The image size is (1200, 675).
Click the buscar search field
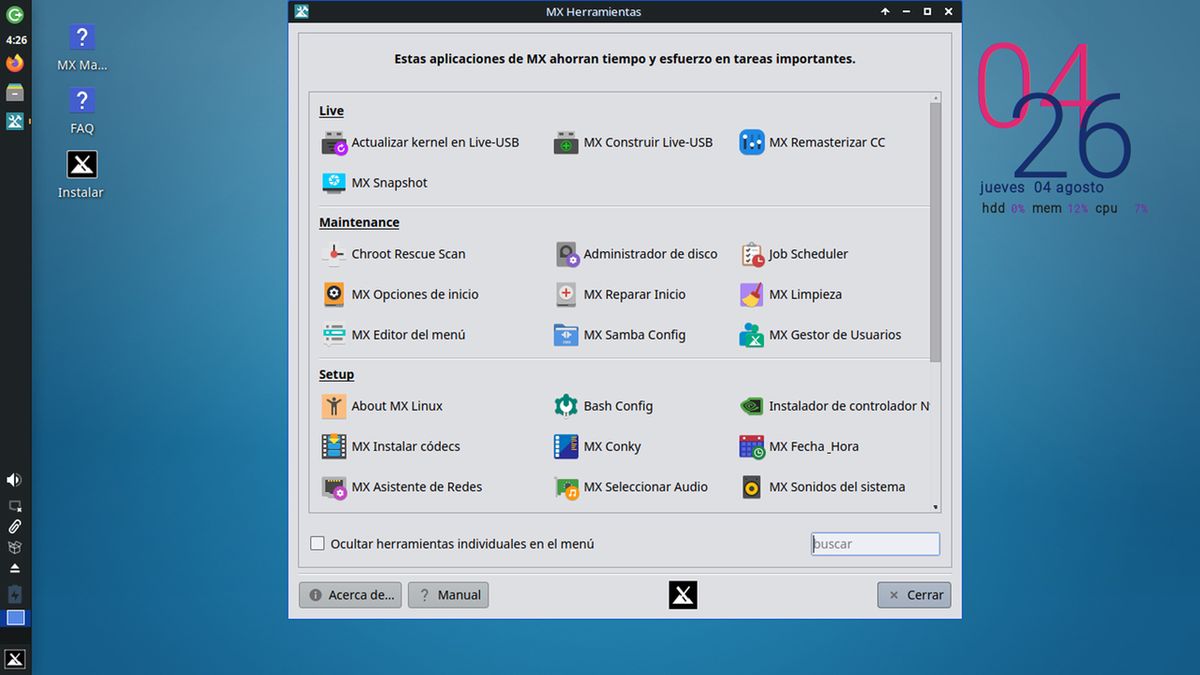point(875,544)
